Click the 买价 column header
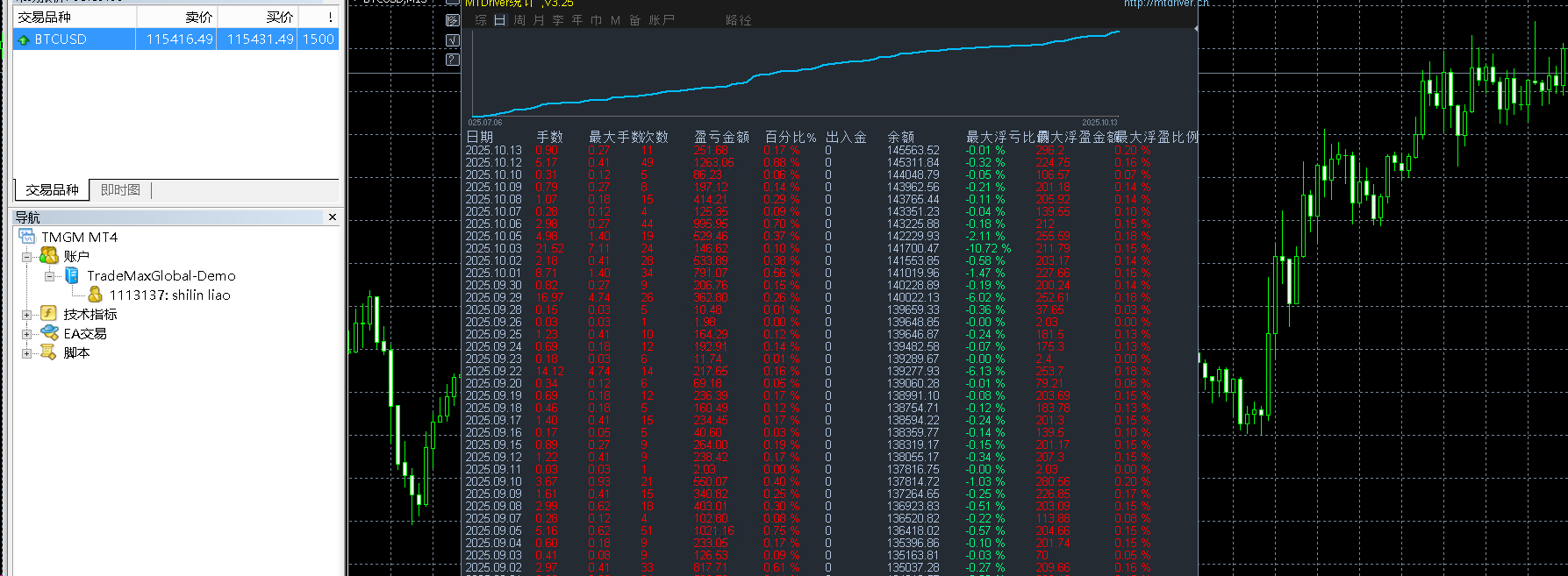The image size is (1568, 576). (257, 17)
